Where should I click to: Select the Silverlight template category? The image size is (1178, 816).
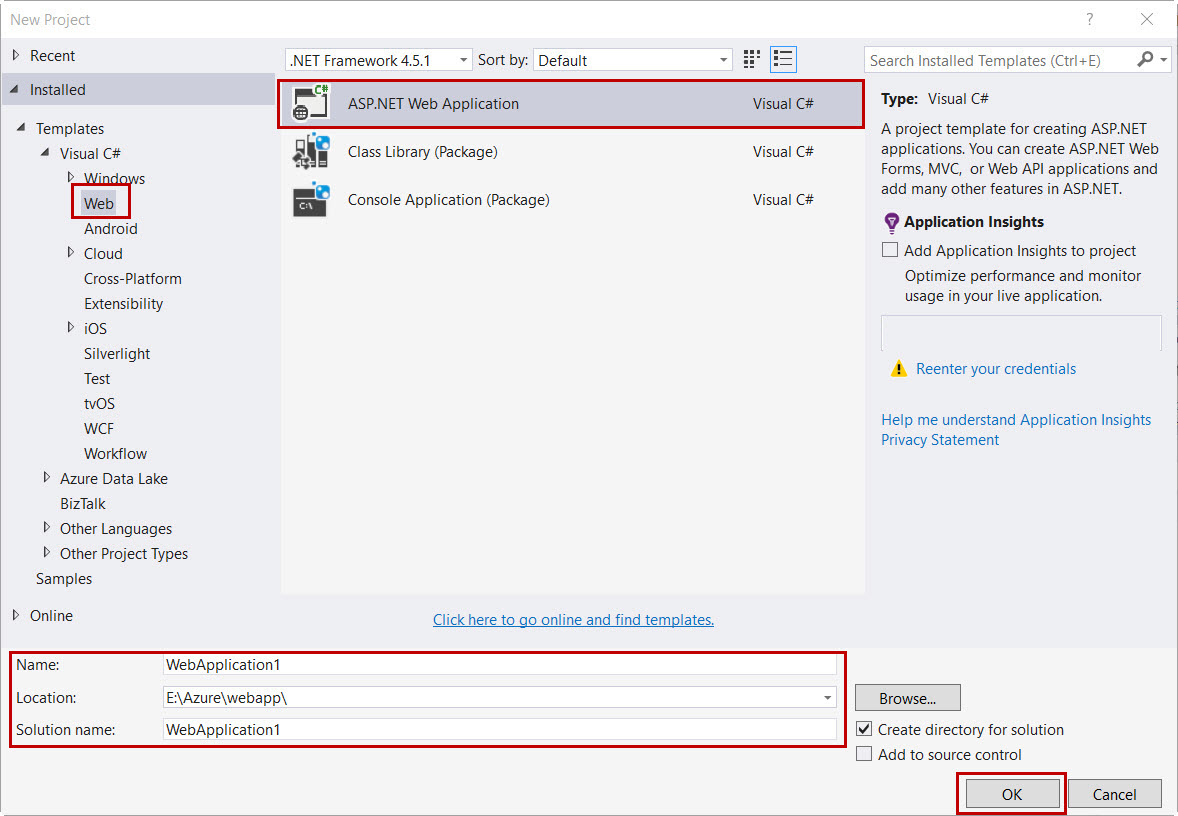116,354
